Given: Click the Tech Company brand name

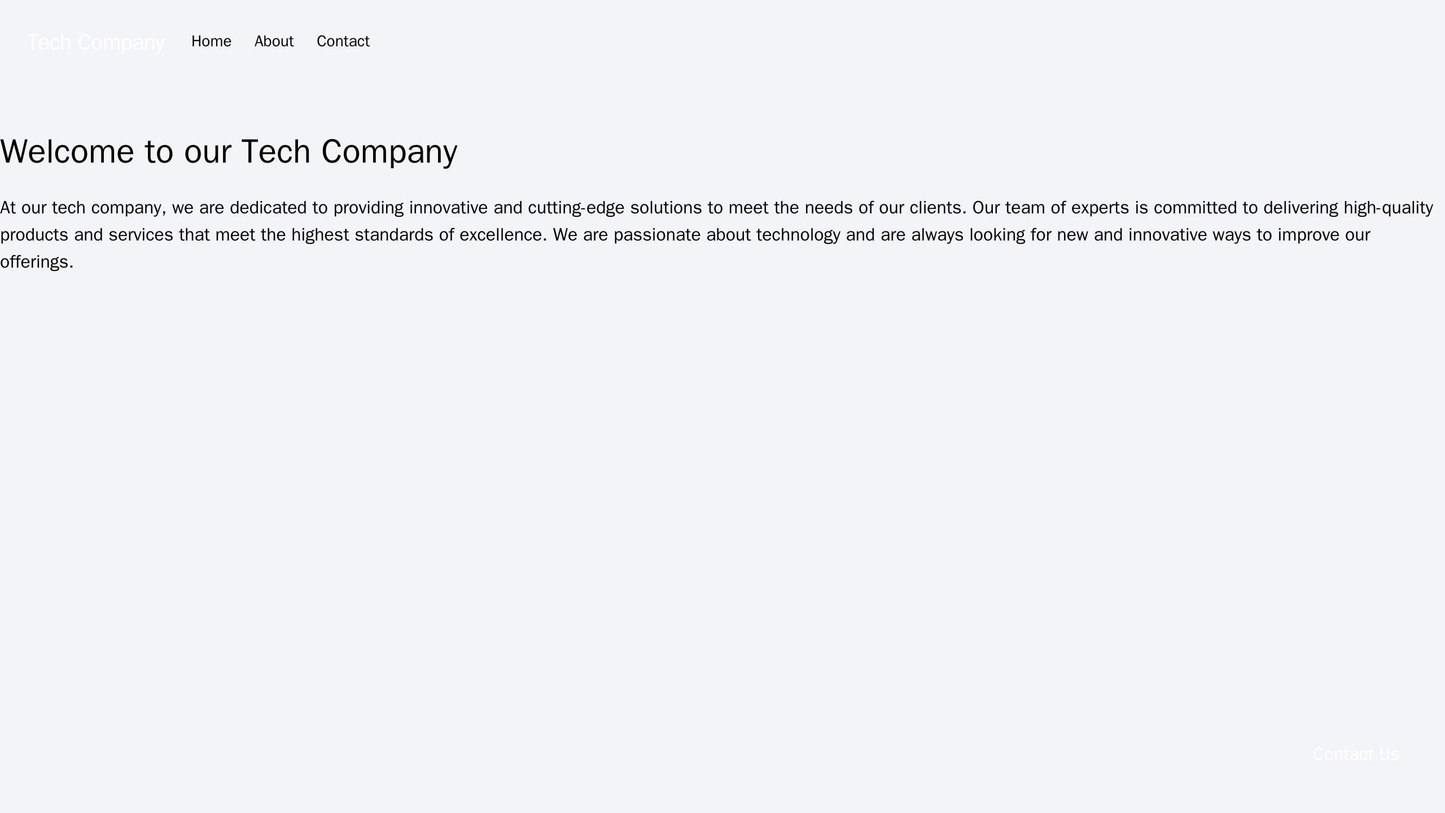Looking at the screenshot, I should coord(95,42).
